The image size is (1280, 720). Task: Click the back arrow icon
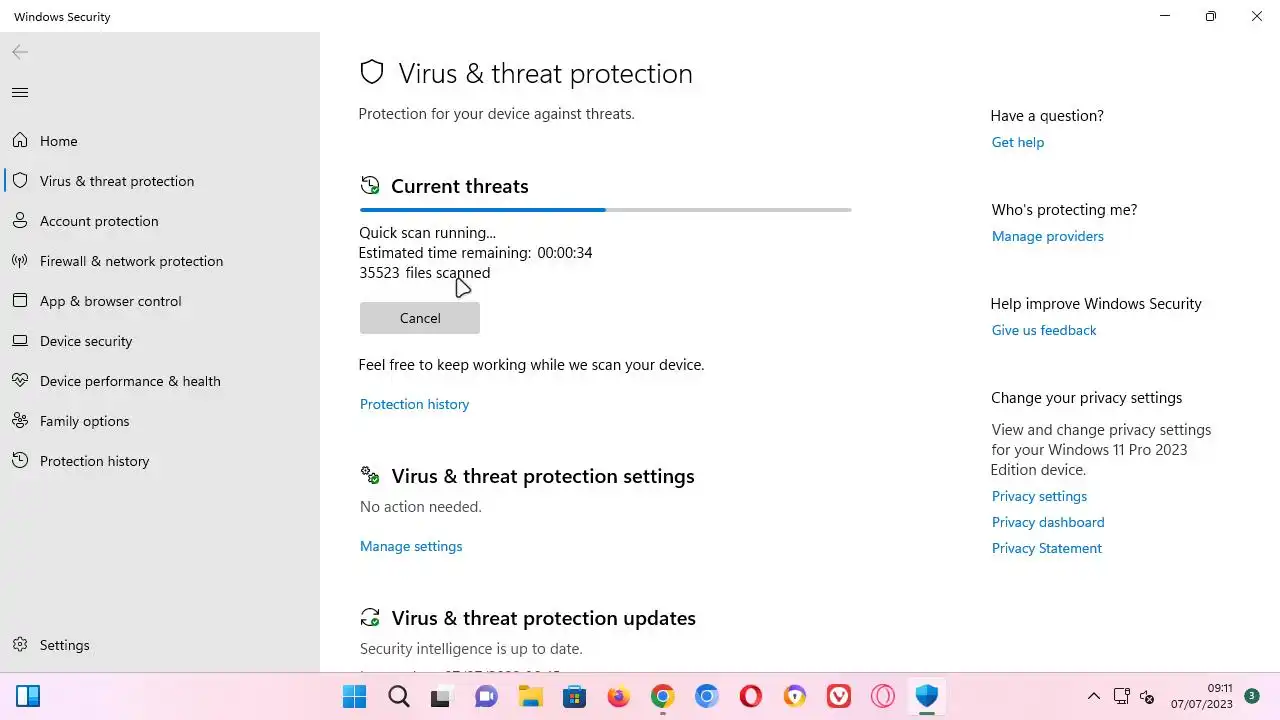pos(20,52)
